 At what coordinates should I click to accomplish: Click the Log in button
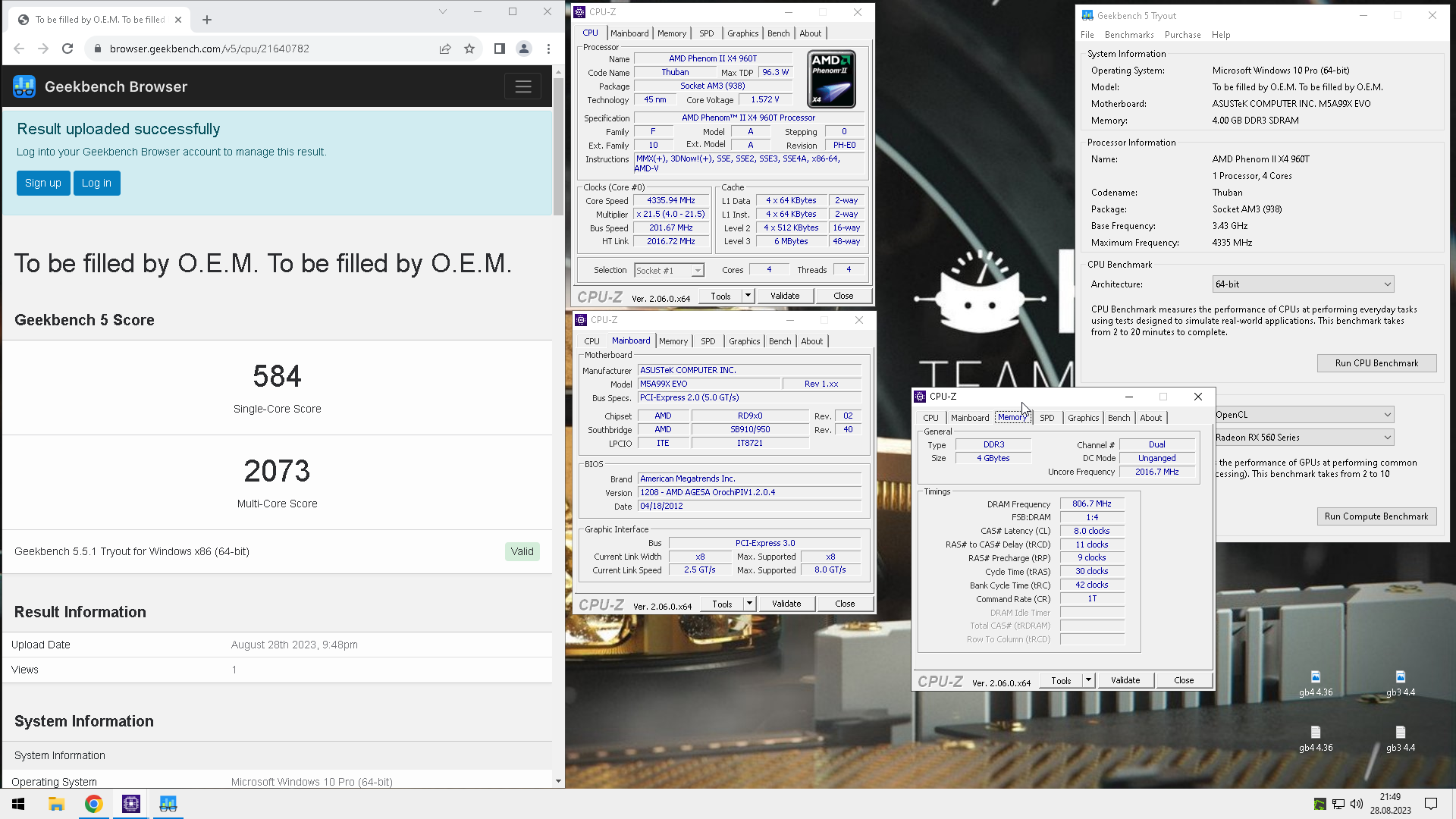pos(96,183)
